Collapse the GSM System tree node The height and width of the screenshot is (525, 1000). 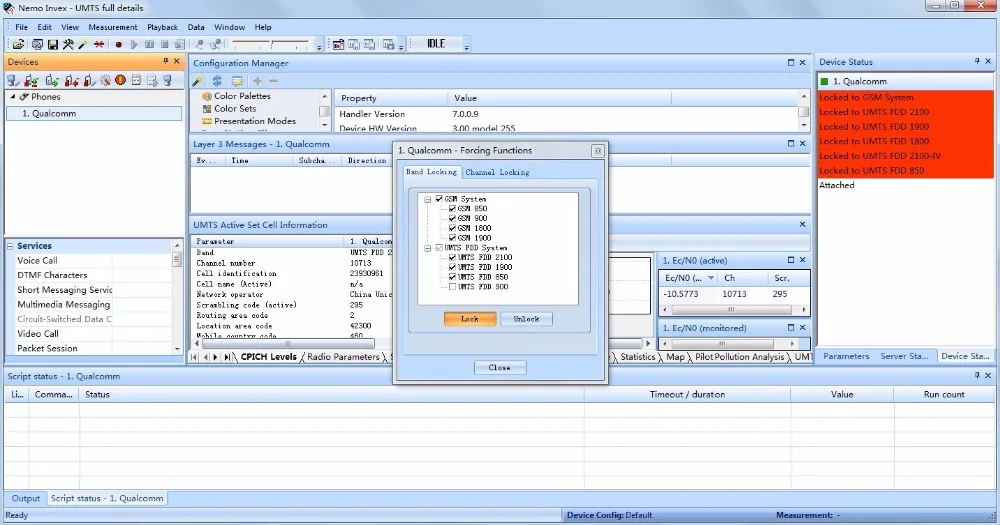tap(428, 199)
